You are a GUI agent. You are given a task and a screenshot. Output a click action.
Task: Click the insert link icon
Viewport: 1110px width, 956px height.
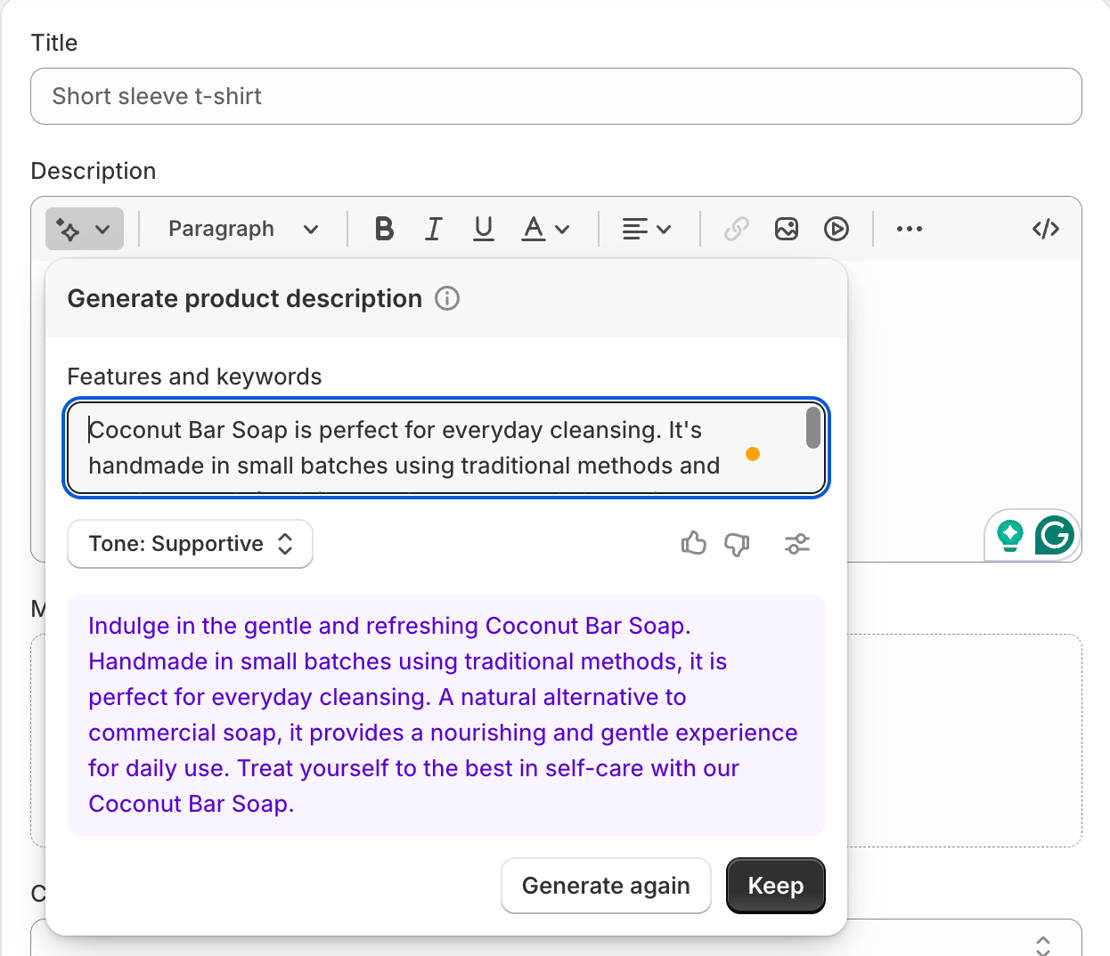point(736,229)
